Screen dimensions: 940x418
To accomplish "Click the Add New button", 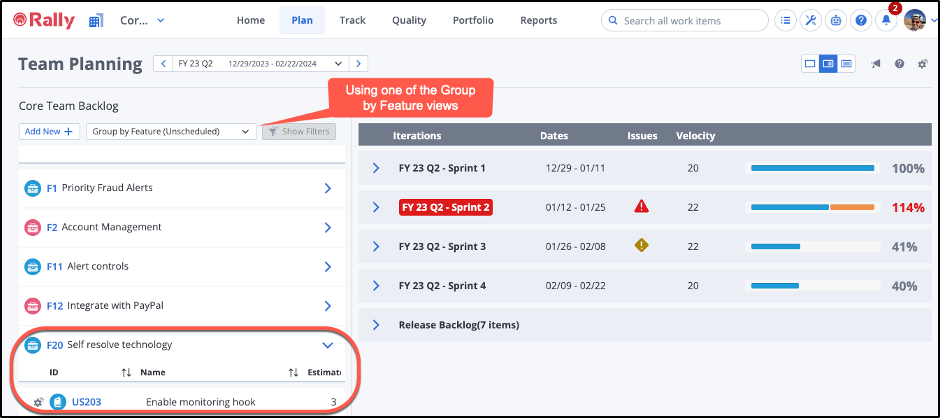I will coord(49,131).
